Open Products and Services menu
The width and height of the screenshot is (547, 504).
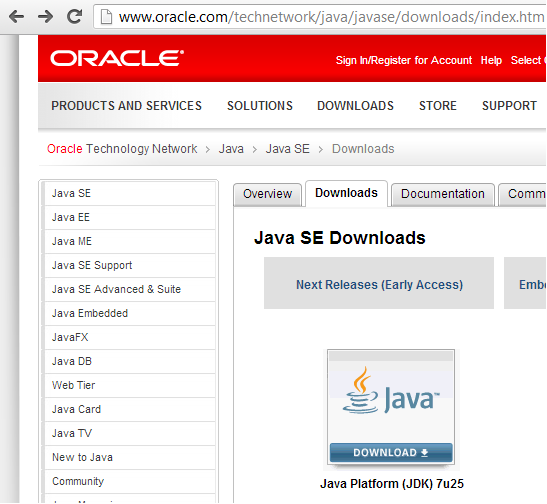pos(127,106)
